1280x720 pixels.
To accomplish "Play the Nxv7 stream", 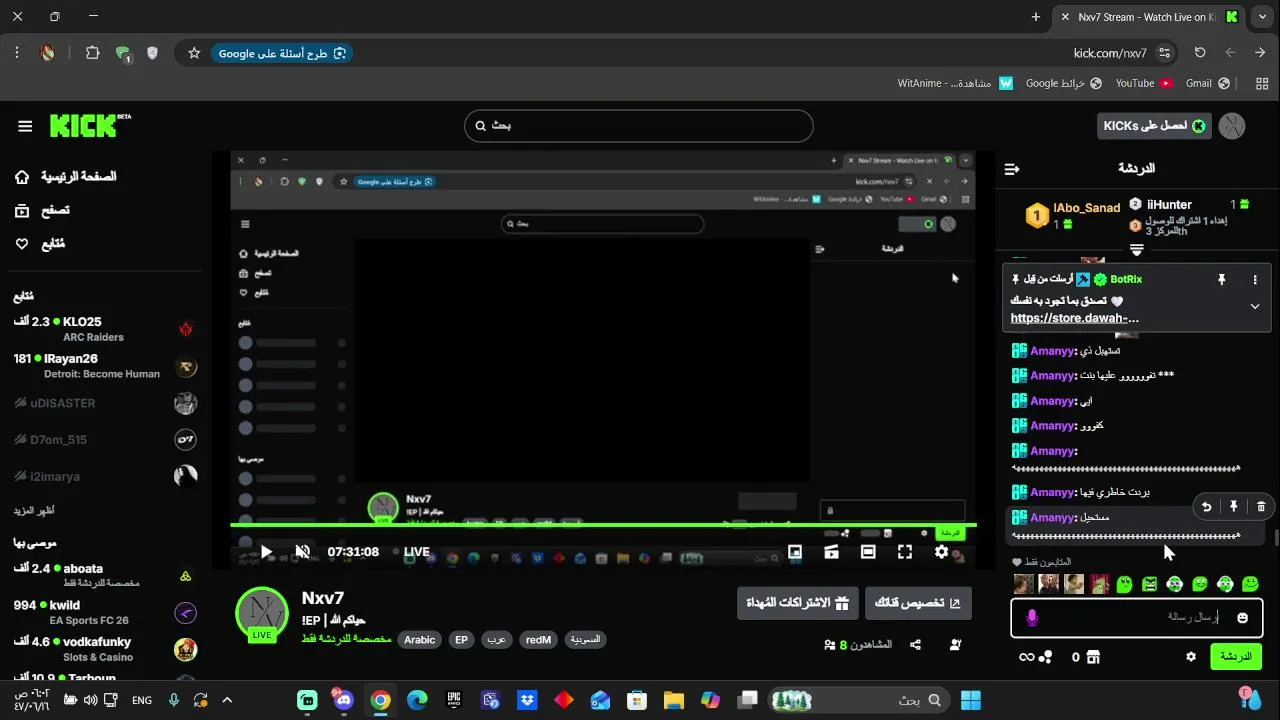I will (x=266, y=552).
